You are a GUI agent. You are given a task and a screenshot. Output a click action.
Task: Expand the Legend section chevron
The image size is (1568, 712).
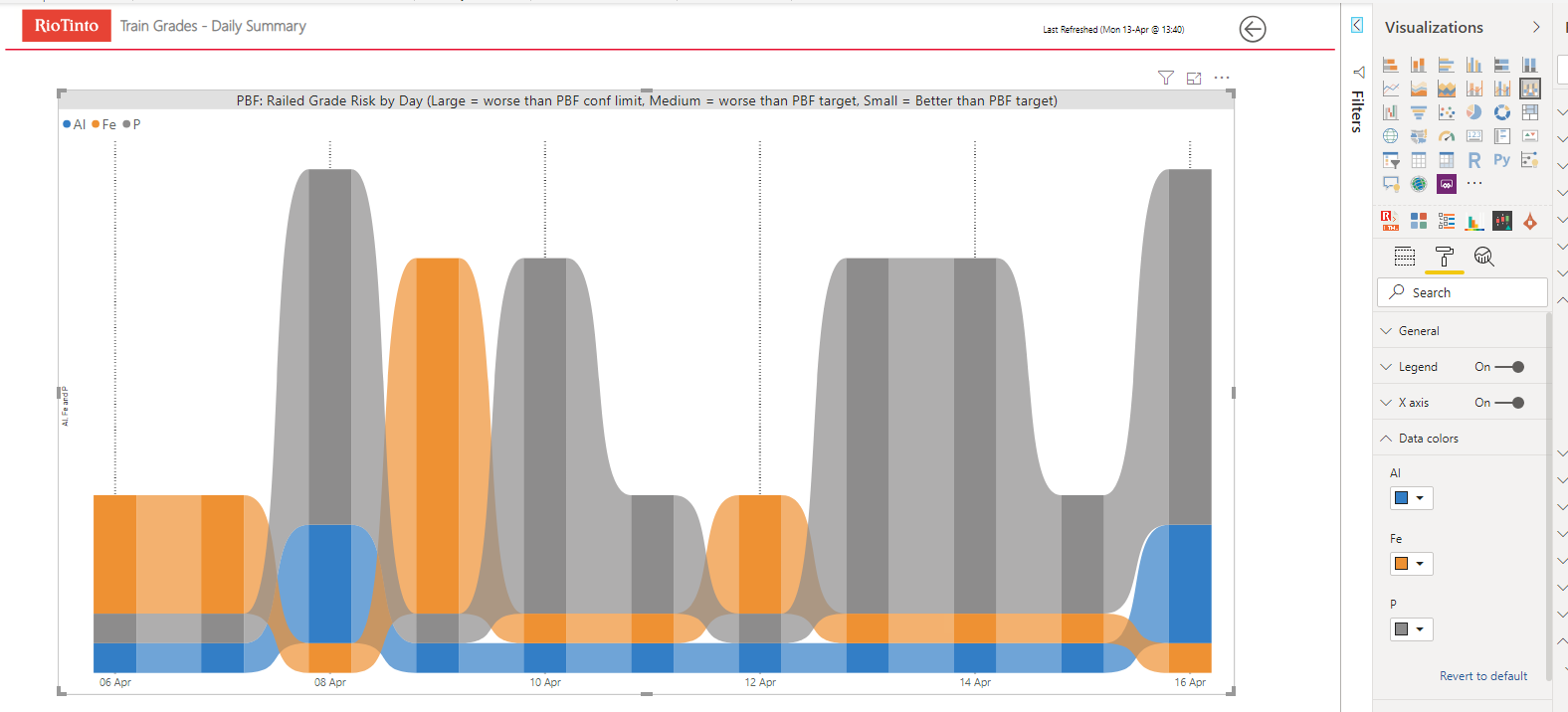[x=1386, y=367]
